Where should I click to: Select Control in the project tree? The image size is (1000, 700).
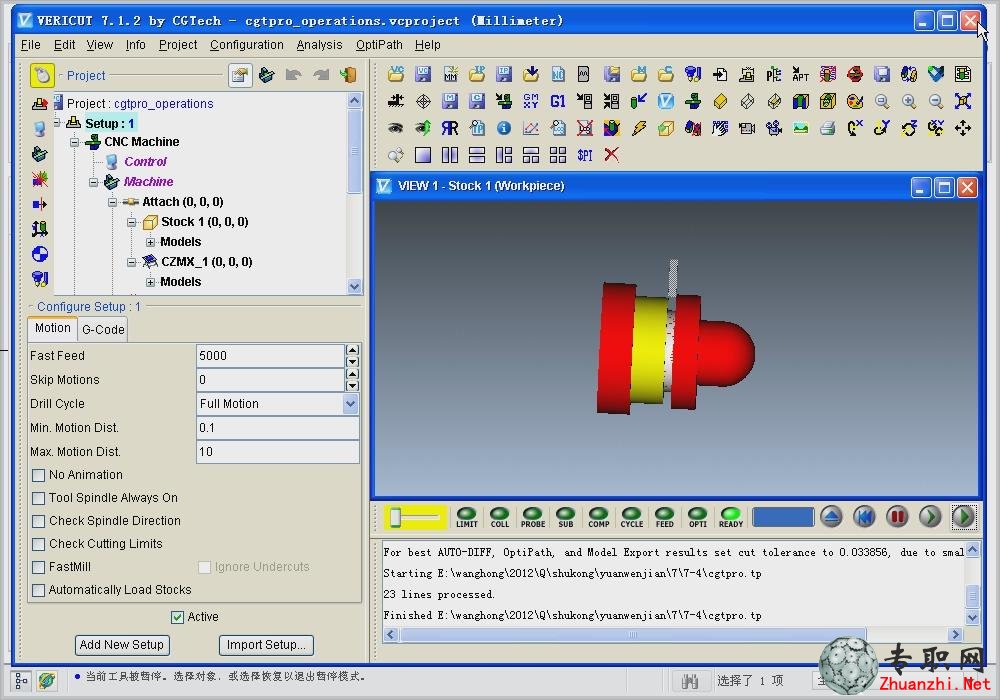[x=145, y=162]
